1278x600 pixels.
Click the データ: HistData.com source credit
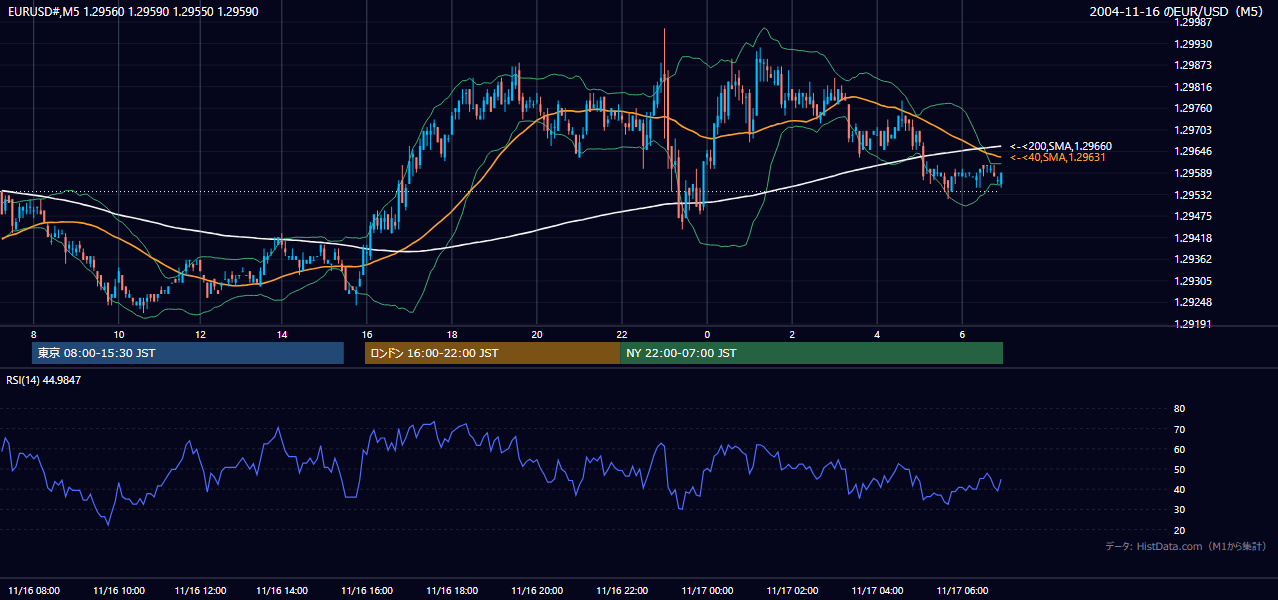click(1186, 546)
